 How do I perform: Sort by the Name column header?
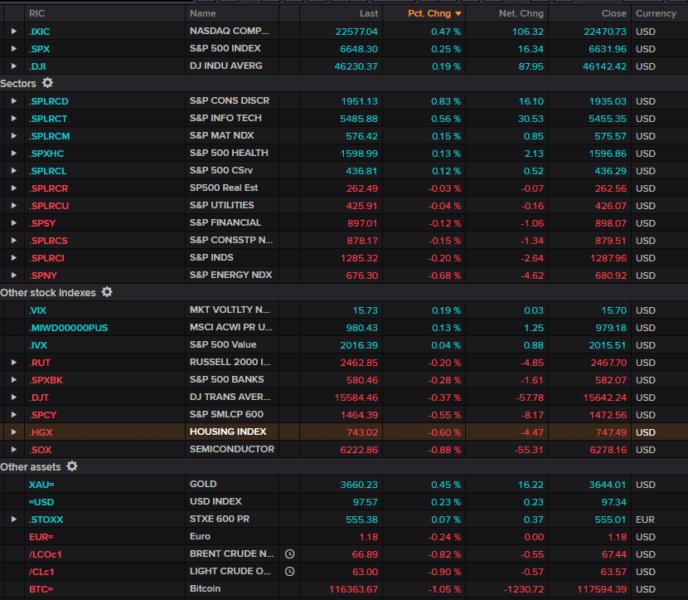pyautogui.click(x=203, y=14)
